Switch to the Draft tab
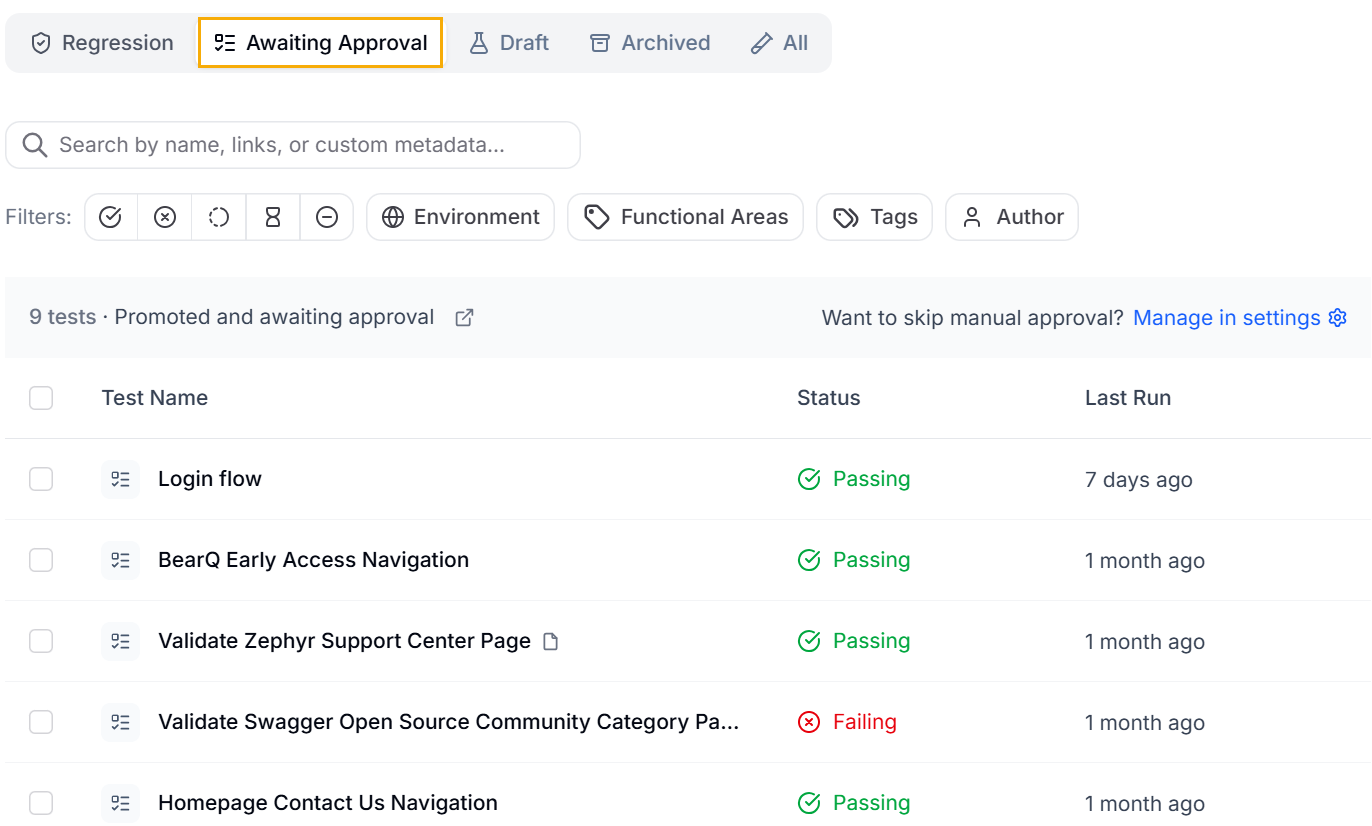The width and height of the screenshot is (1372, 826). 510,43
